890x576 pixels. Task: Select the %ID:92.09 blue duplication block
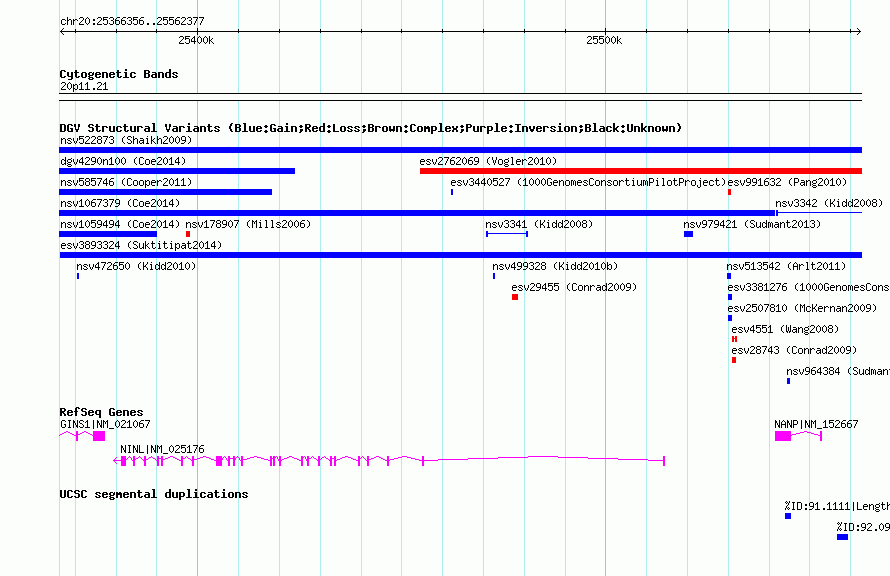(x=842, y=537)
